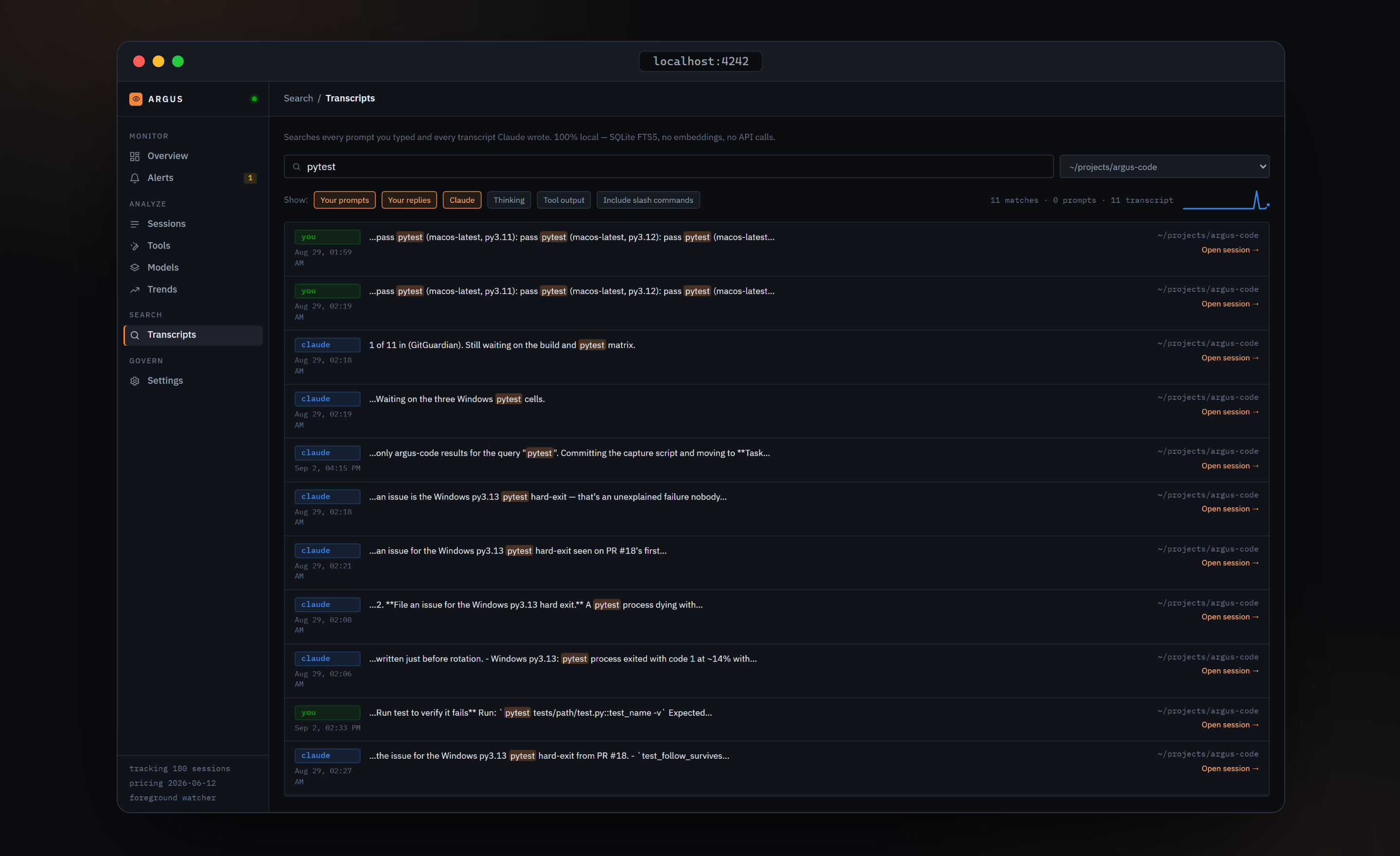Open Settings in the sidebar
Viewport: 1400px width, 856px height.
point(192,381)
